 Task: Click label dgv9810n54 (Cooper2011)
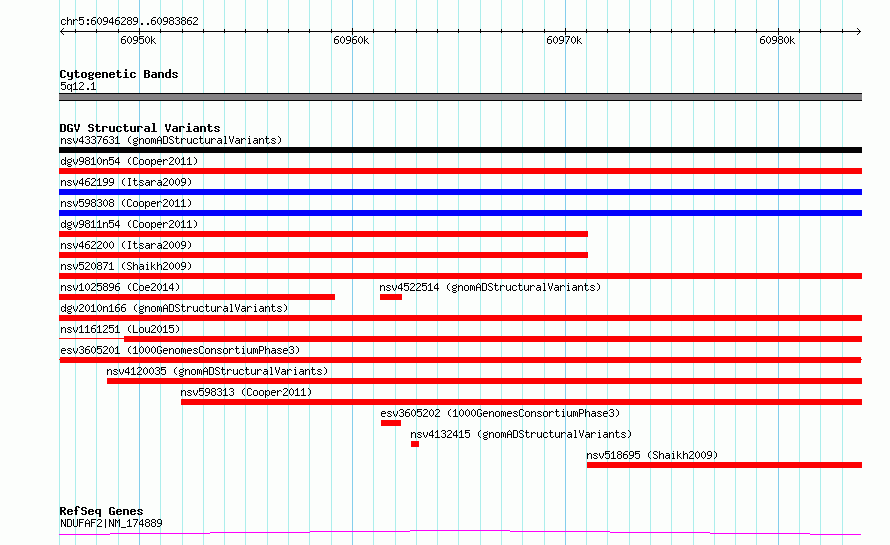point(129,161)
